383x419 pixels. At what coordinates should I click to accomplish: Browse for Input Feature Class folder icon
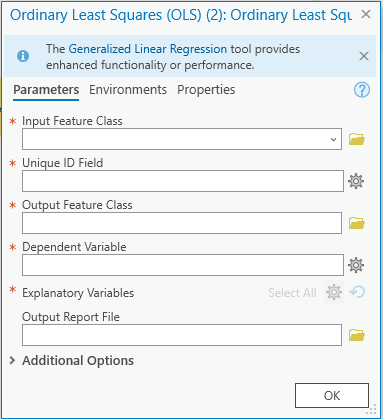(x=357, y=139)
